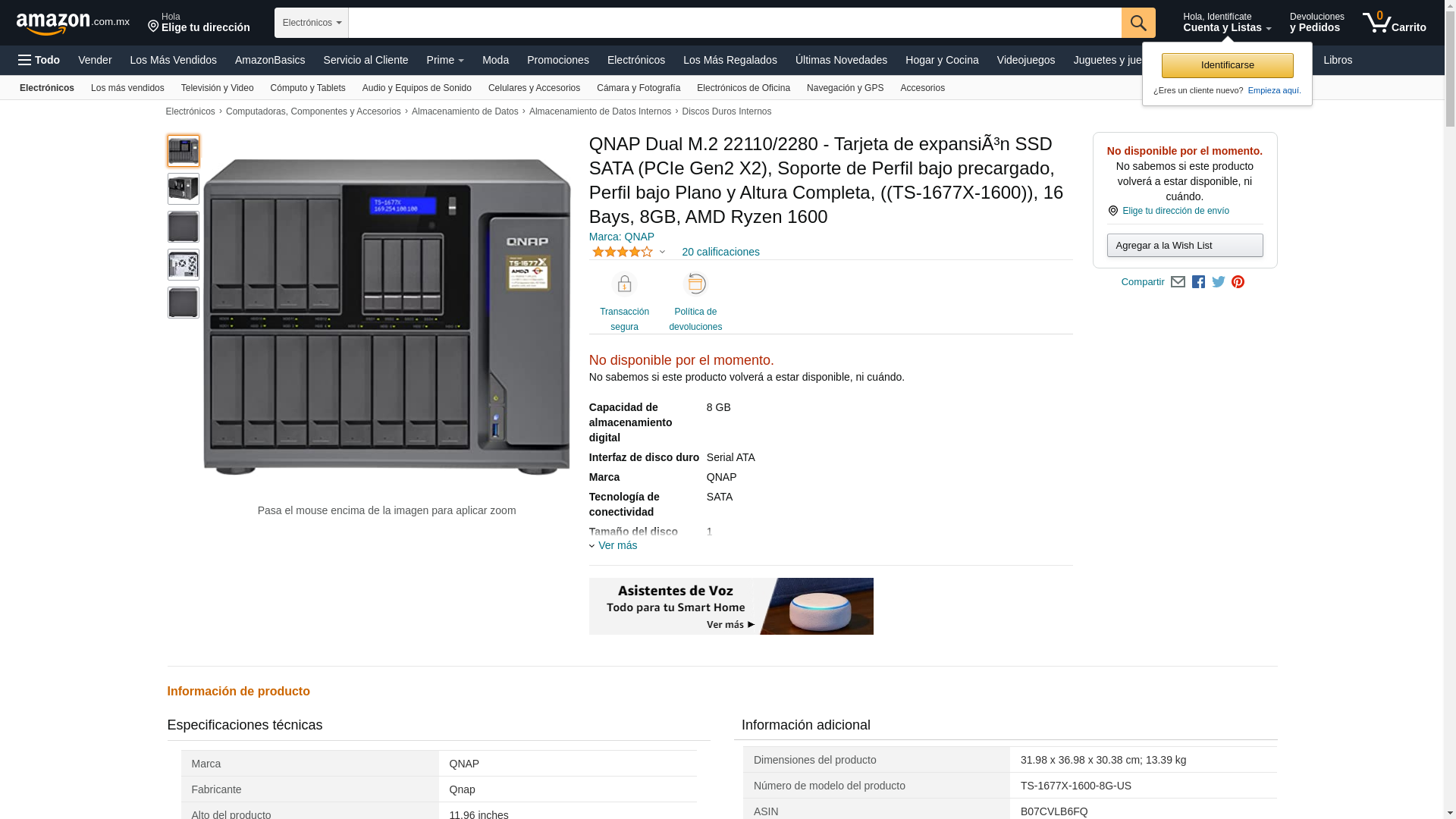1456x819 pixels.
Task: Click the secure transaction lock icon
Action: coord(624,284)
